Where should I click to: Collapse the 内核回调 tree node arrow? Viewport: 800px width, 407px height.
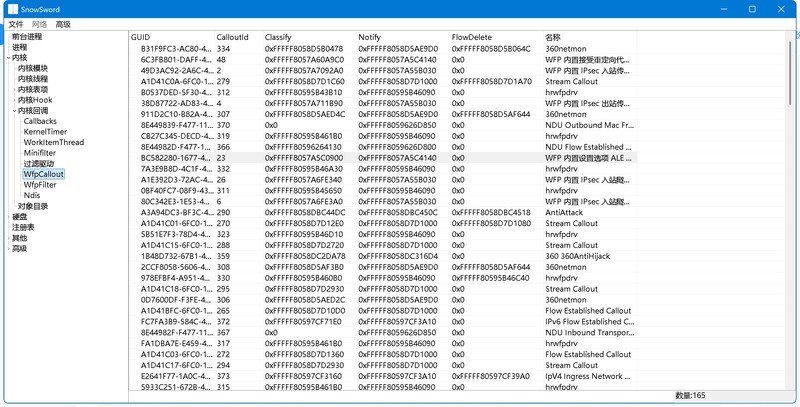(14, 111)
